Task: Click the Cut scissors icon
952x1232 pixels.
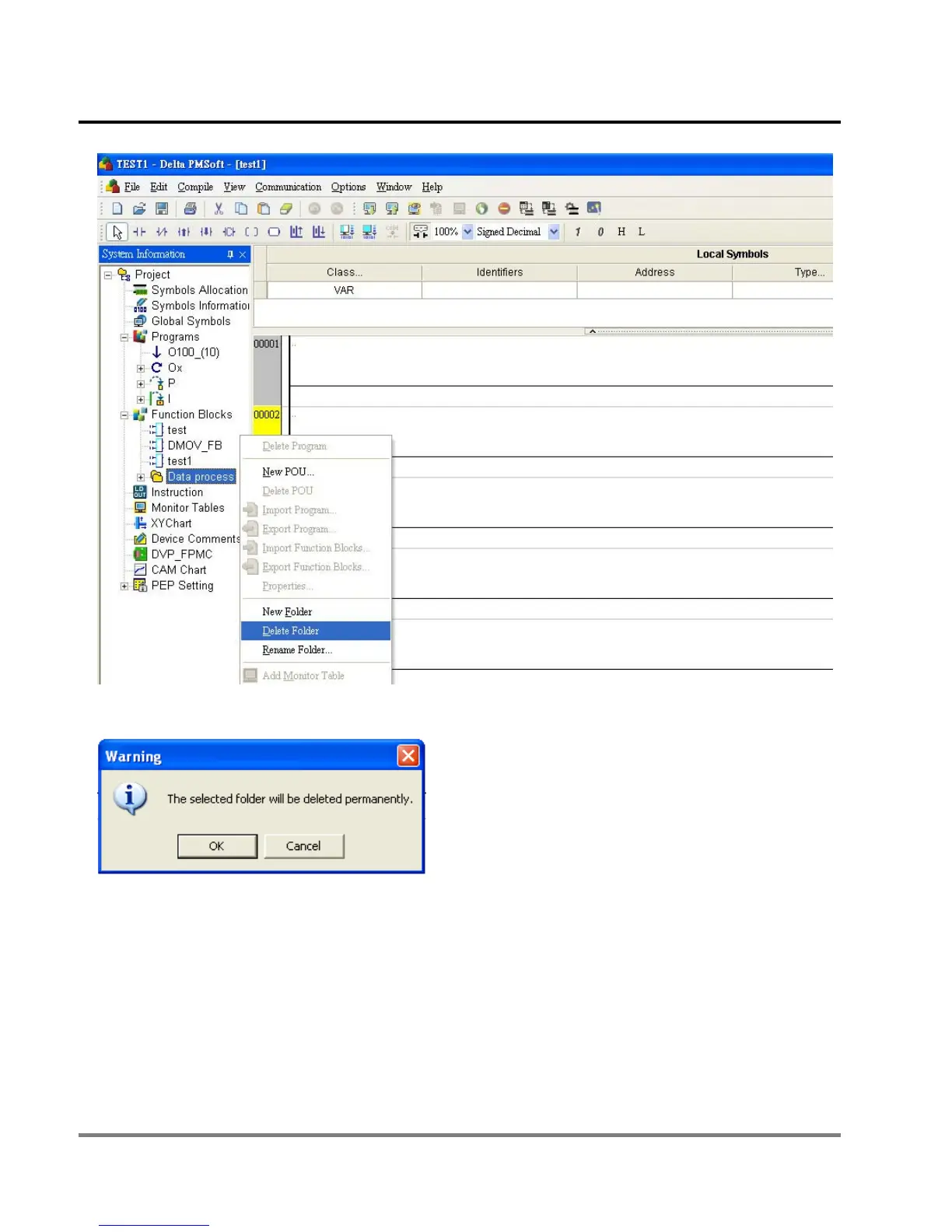Action: (x=219, y=208)
